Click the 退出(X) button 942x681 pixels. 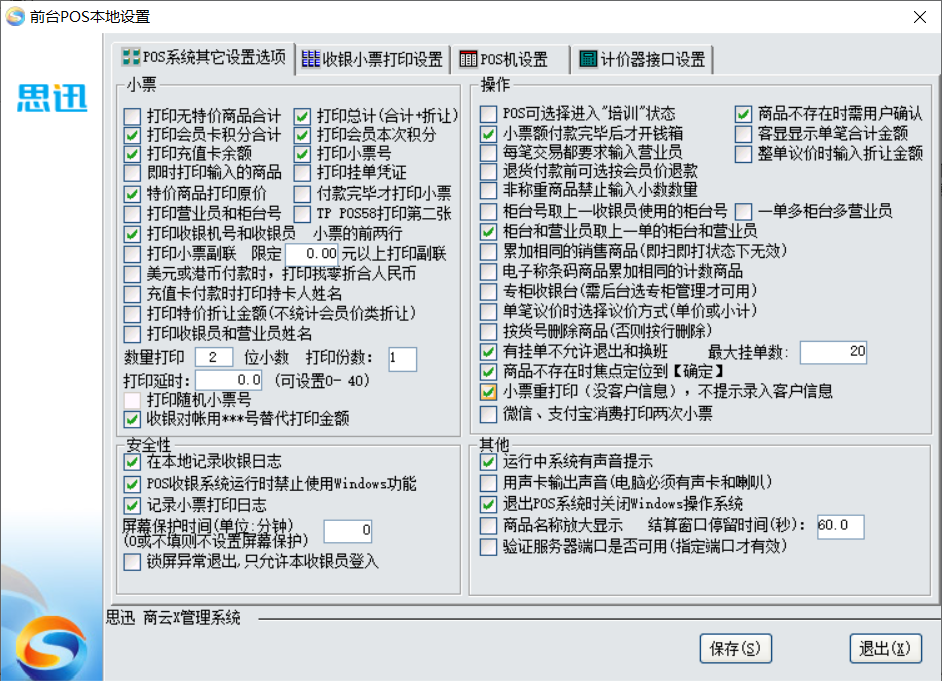click(x=884, y=648)
